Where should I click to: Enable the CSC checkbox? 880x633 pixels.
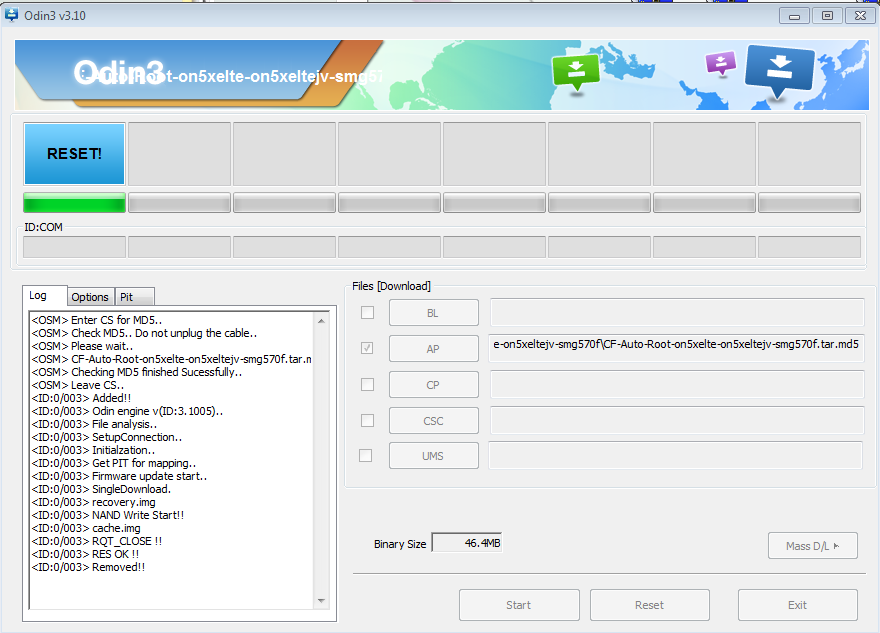tap(367, 420)
